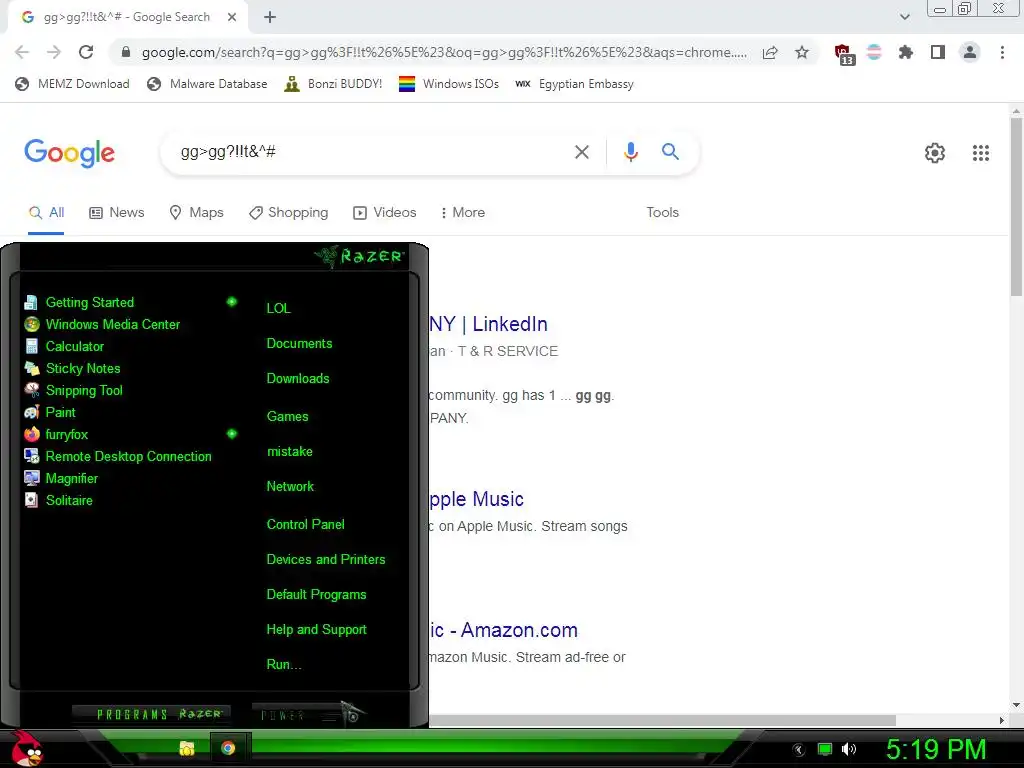Launch Magnifier
1024x768 pixels.
pyautogui.click(x=61, y=478)
